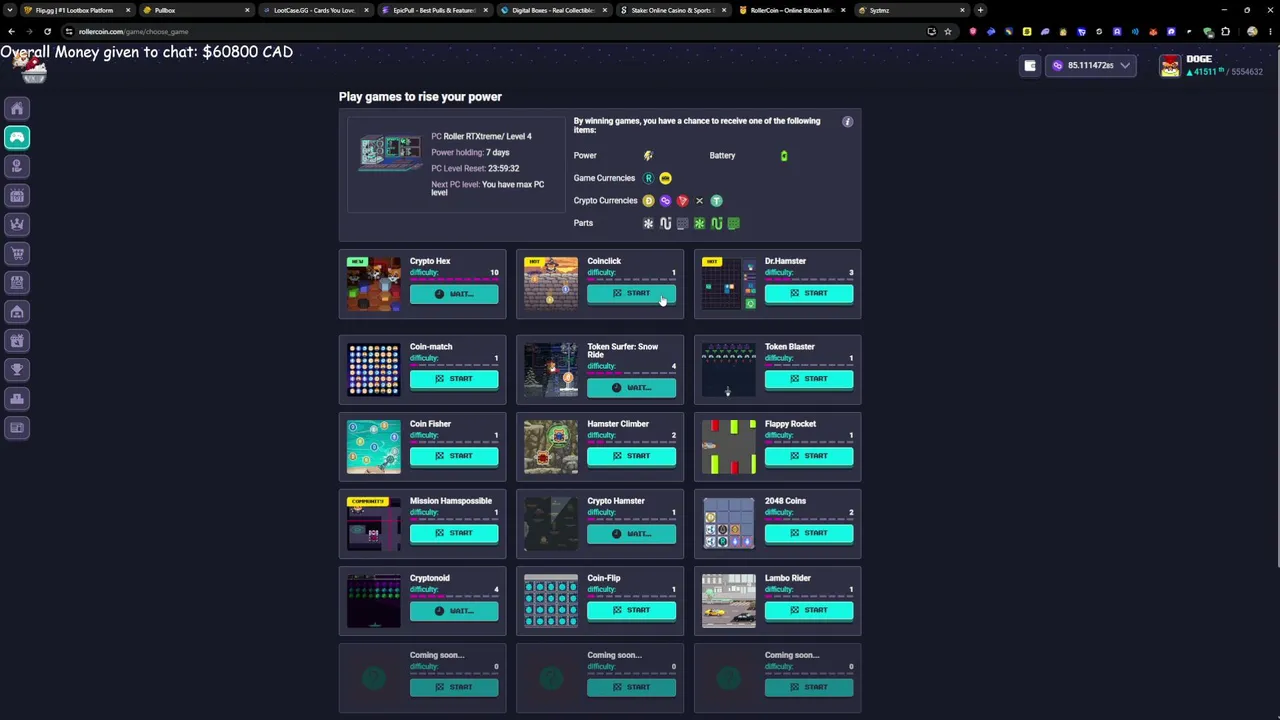Switch to the Stake casino browser tab
This screenshot has height=720, width=1280.
(671, 10)
